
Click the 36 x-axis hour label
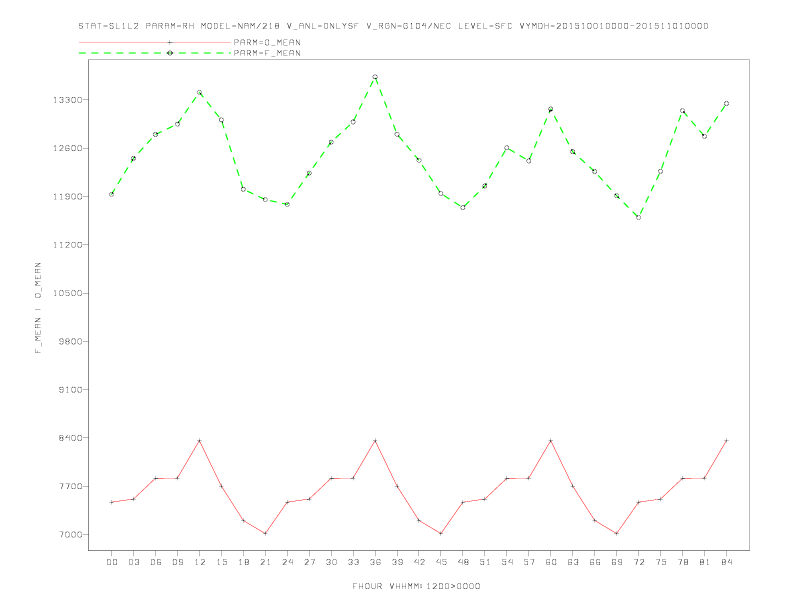[x=375, y=562]
